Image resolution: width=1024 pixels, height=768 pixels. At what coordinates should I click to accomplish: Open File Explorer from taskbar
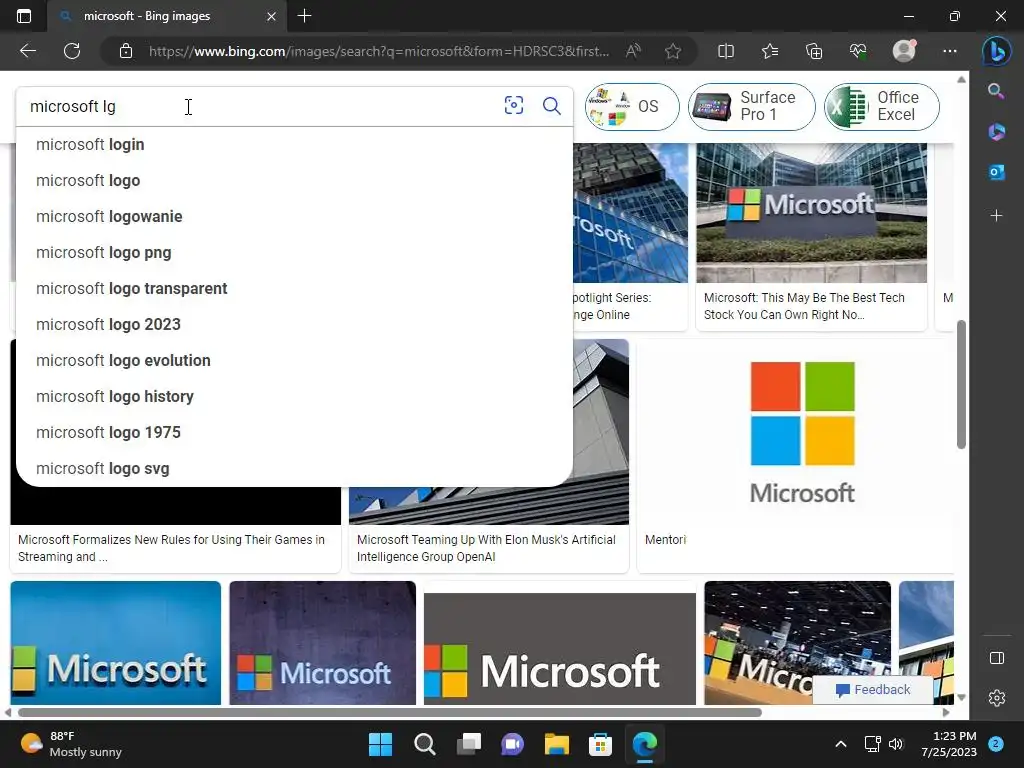click(x=556, y=744)
